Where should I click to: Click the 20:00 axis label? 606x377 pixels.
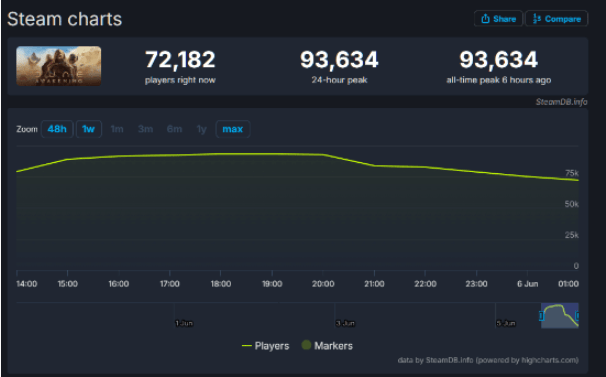[323, 284]
